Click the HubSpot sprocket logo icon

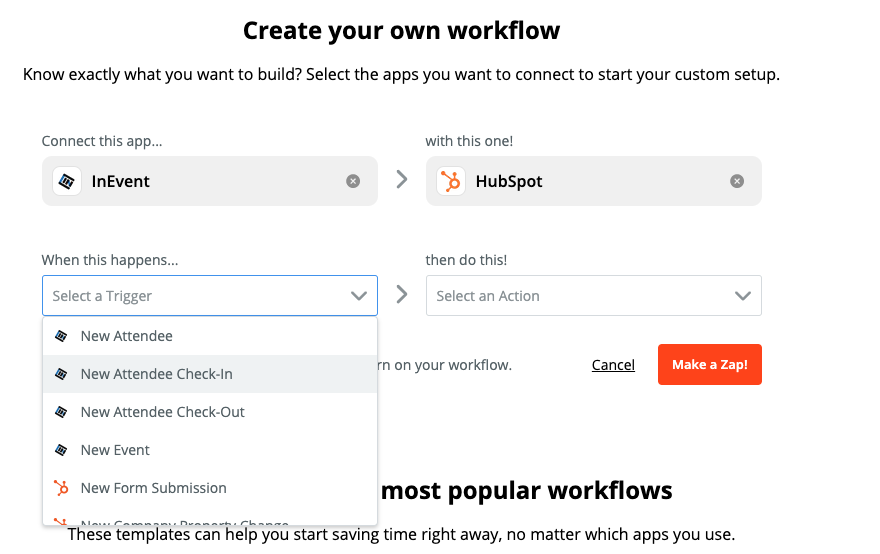pyautogui.click(x=451, y=181)
